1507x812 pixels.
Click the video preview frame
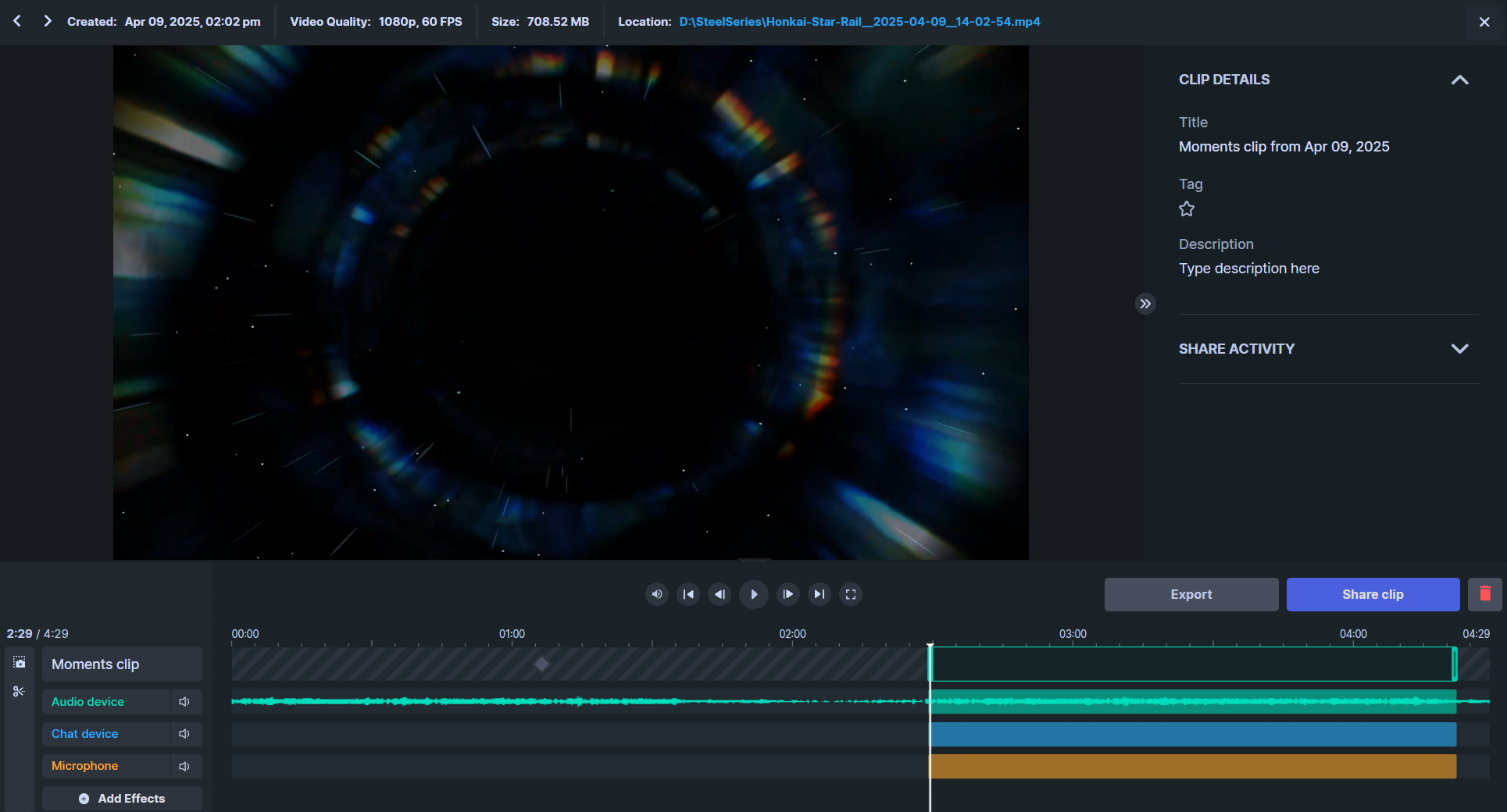click(x=570, y=302)
